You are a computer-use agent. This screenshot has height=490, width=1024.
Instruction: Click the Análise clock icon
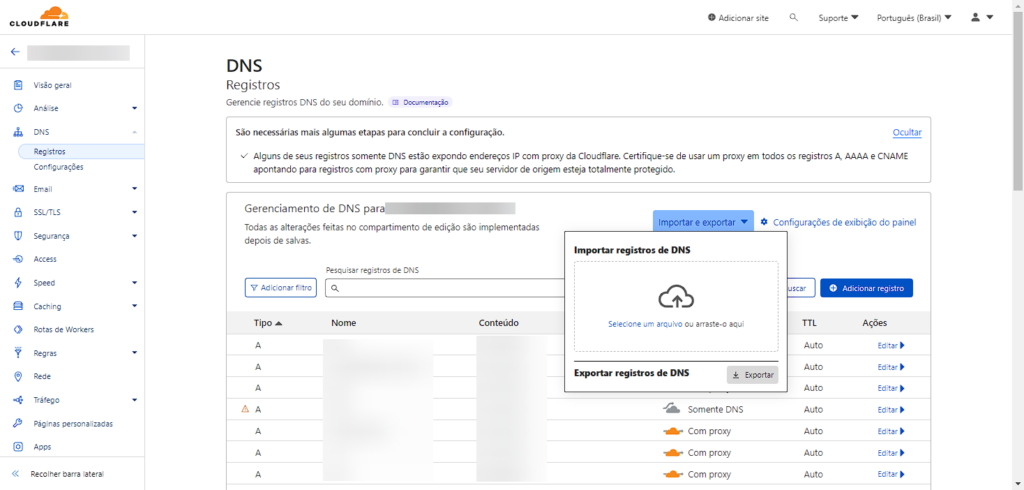click(x=18, y=108)
